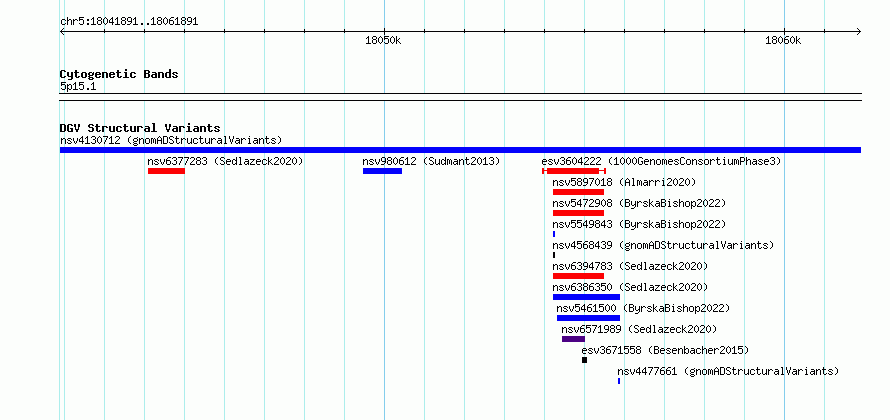This screenshot has height=420, width=890.
Task: Click the red nsv5897018 variant bar
Action: click(x=578, y=192)
